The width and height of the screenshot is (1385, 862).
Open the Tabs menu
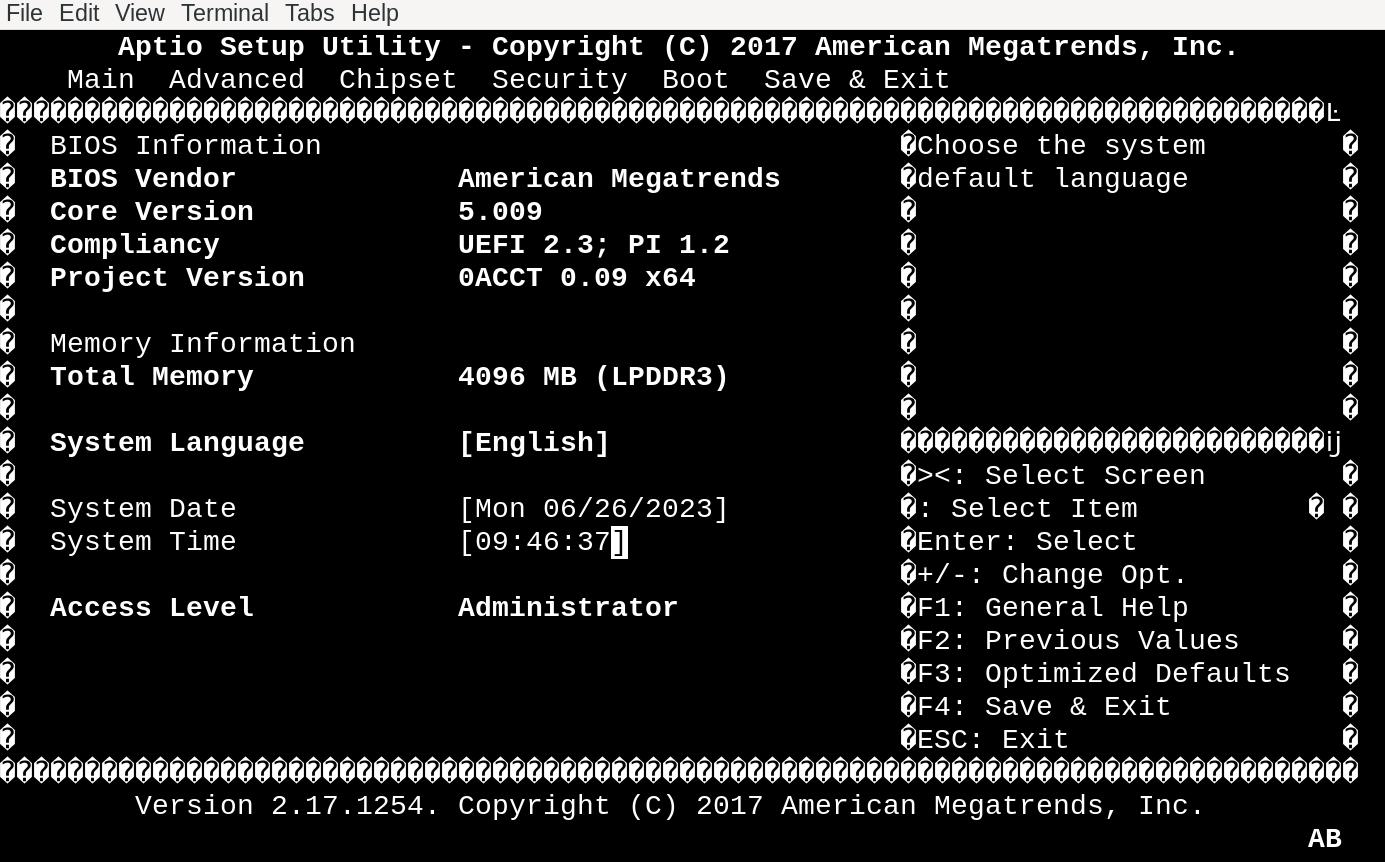pos(309,13)
